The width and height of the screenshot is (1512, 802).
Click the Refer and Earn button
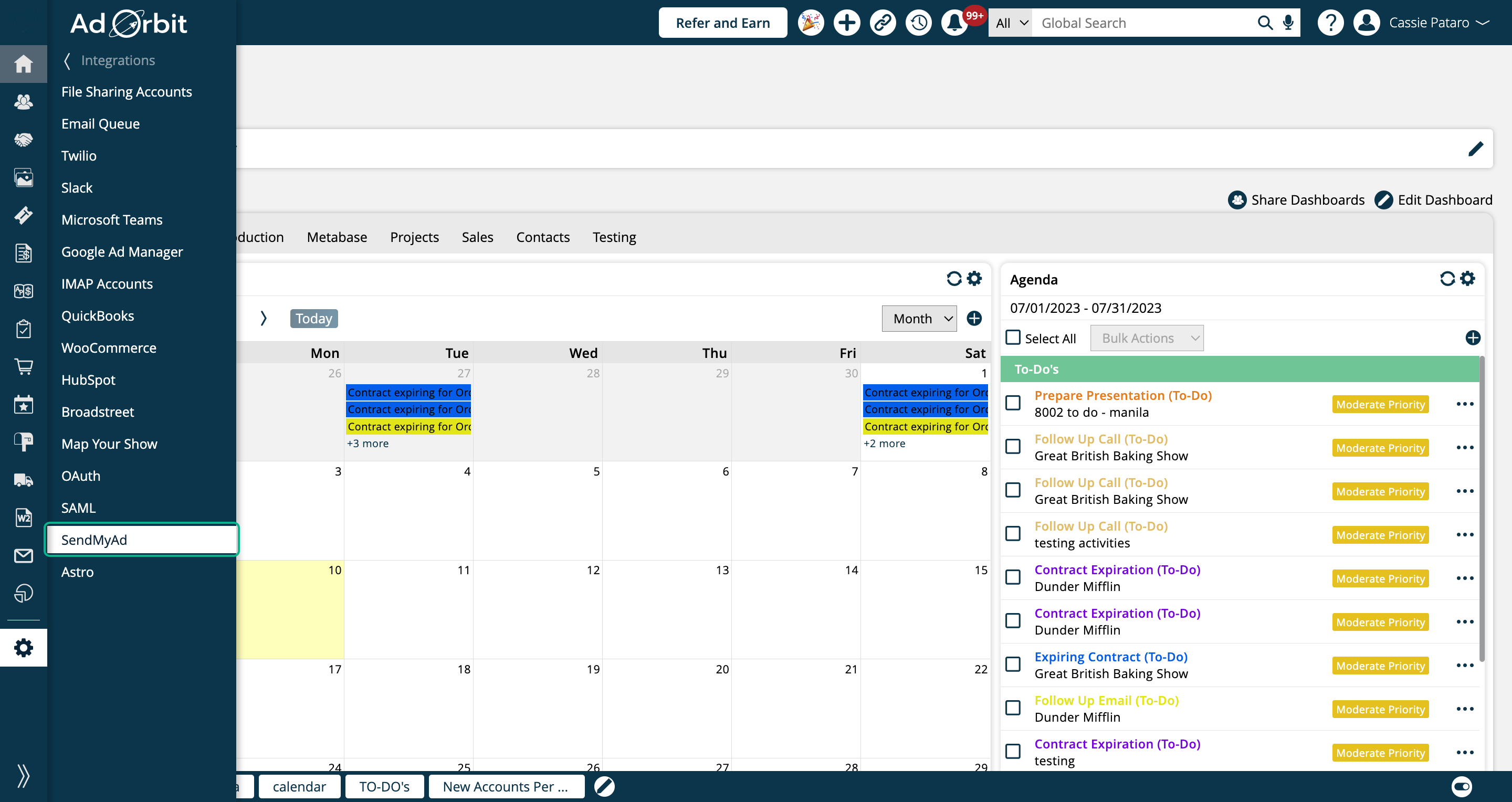point(722,23)
